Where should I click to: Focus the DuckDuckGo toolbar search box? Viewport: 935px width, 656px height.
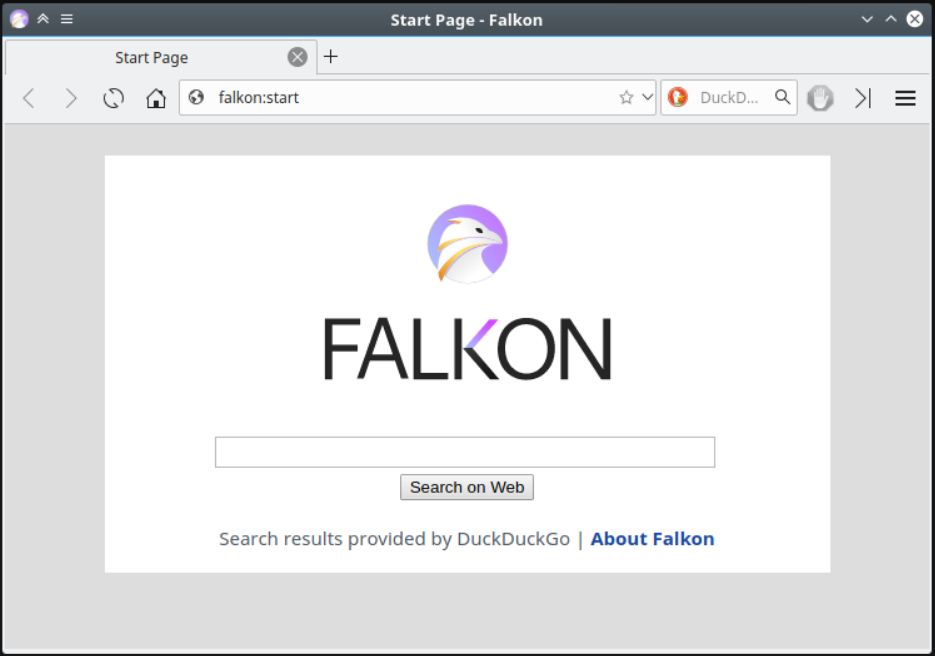(x=730, y=97)
